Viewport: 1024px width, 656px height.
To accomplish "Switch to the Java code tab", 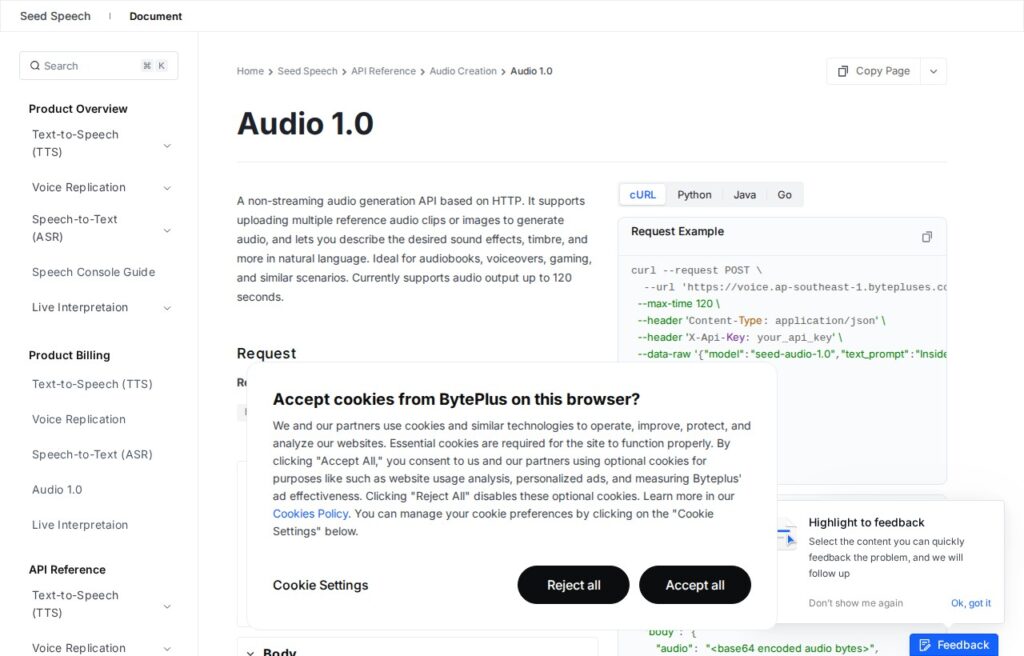I will pos(744,195).
